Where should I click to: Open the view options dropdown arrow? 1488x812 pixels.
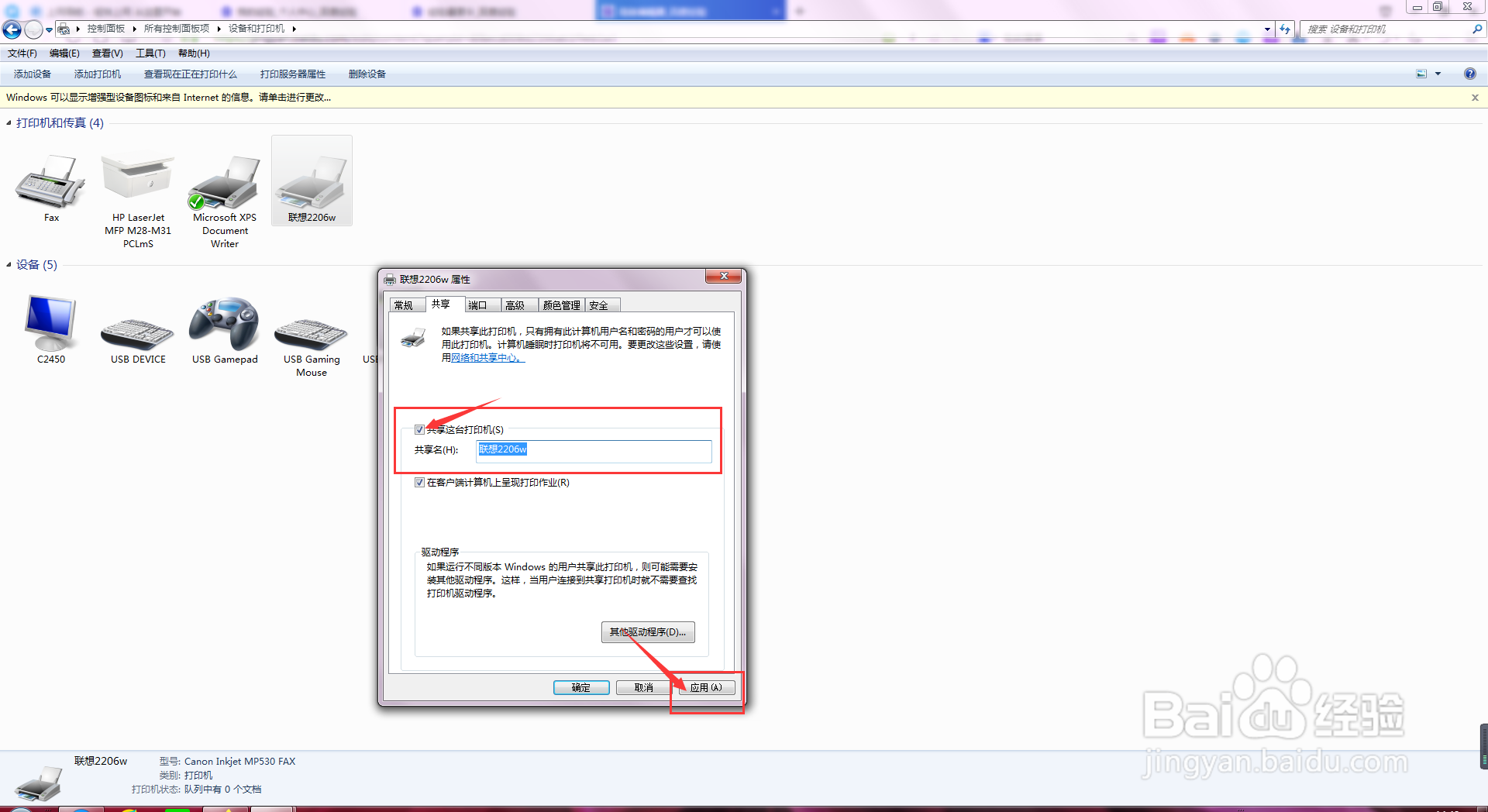point(1438,74)
